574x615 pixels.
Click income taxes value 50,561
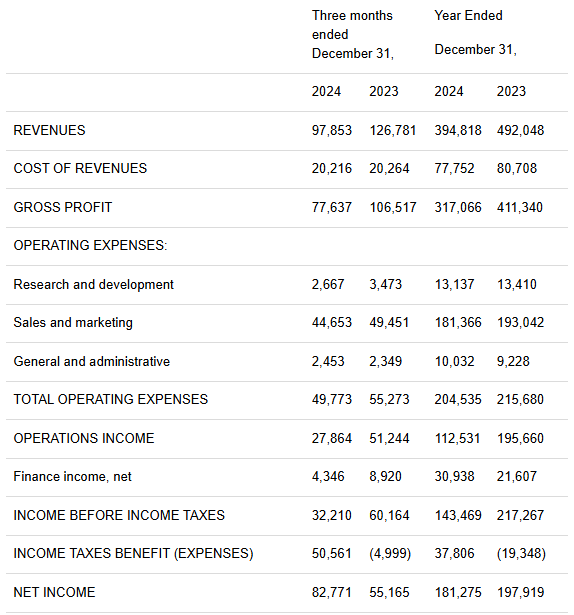[x=332, y=553]
